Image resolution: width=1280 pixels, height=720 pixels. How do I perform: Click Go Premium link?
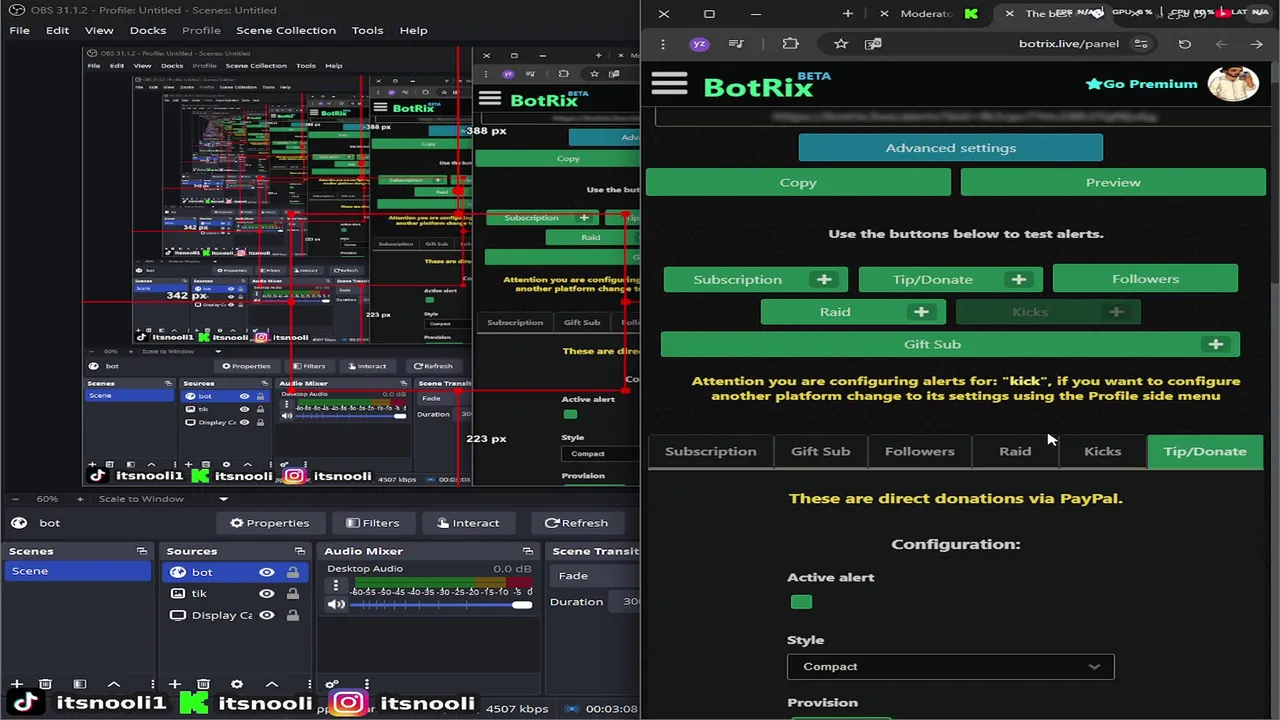pyautogui.click(x=1141, y=84)
